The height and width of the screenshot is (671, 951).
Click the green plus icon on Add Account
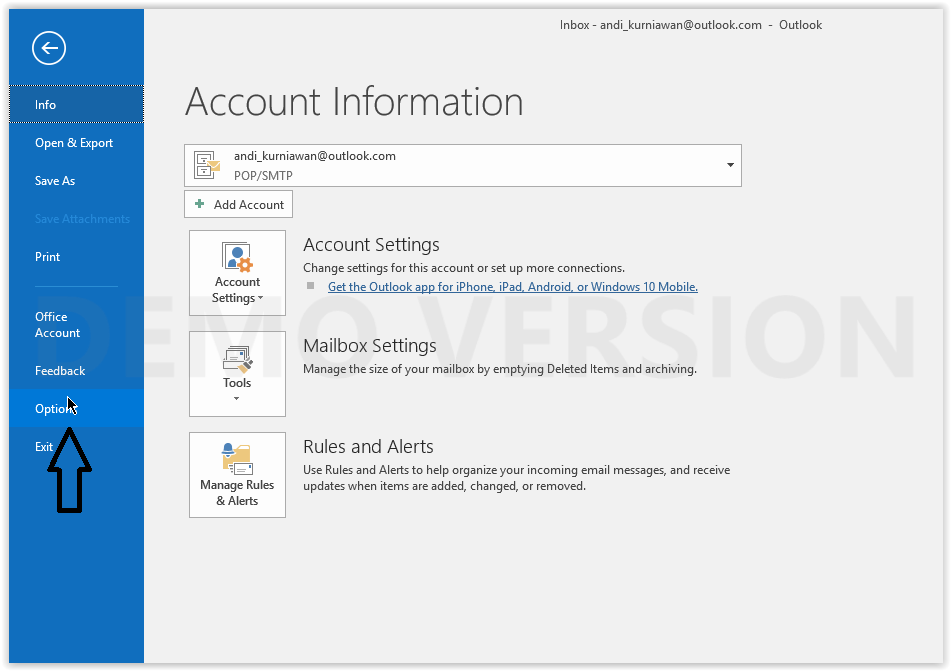click(x=200, y=204)
